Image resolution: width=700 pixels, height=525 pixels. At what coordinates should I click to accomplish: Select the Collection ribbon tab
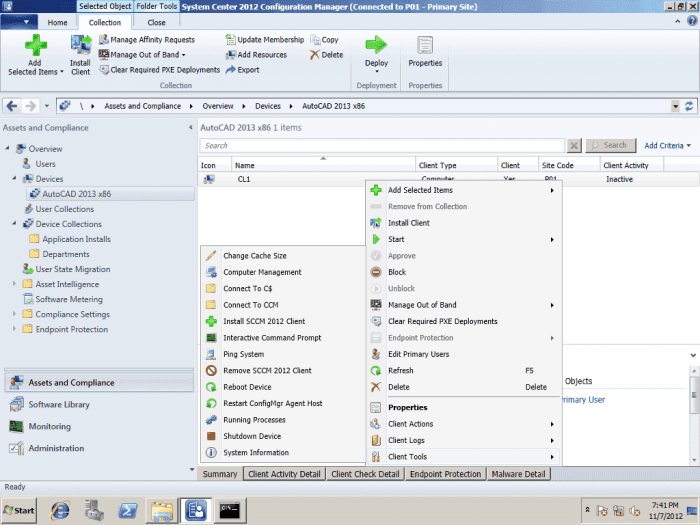104,22
